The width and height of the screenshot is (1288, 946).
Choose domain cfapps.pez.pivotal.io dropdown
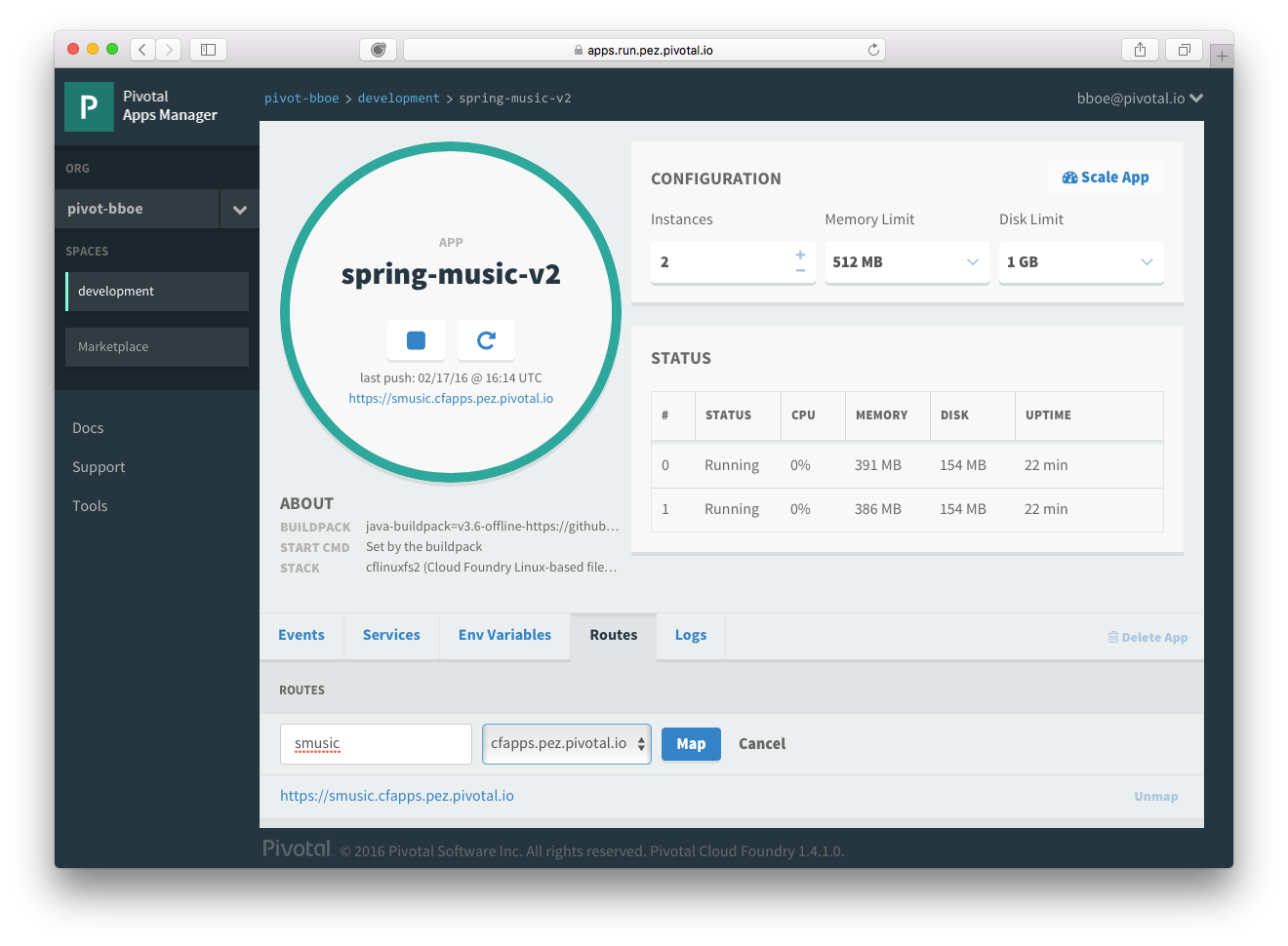point(567,743)
